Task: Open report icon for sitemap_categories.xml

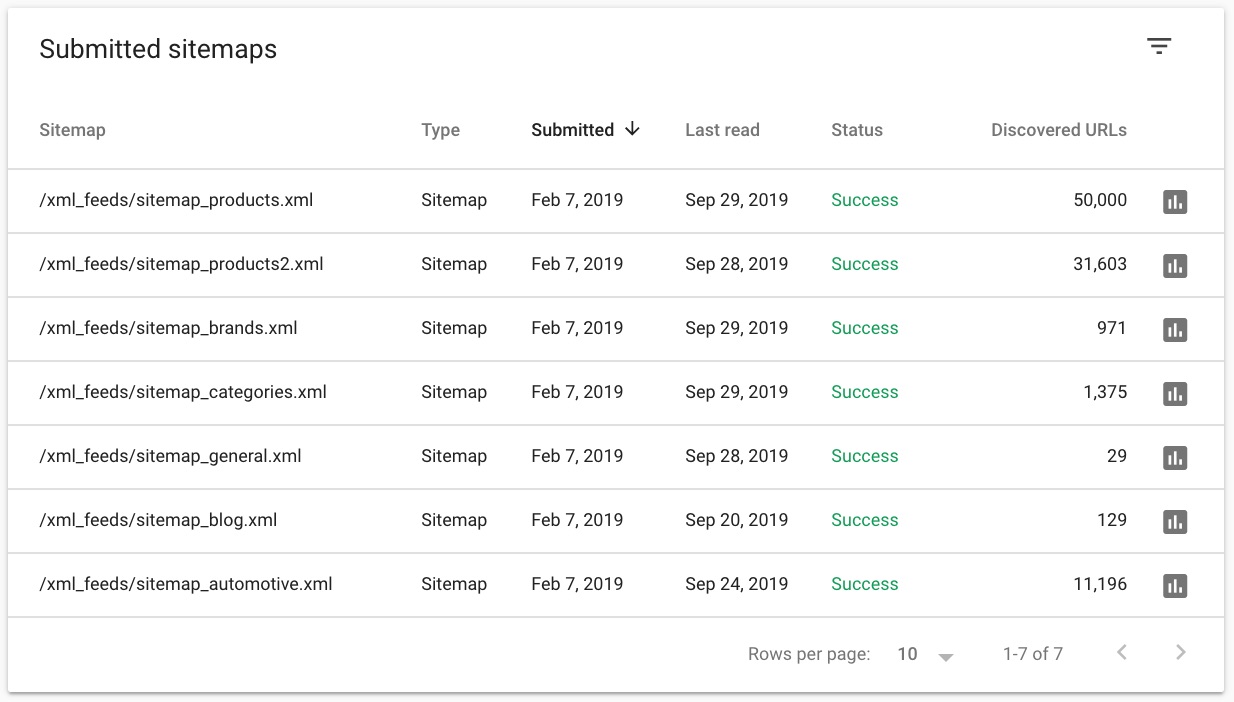Action: tap(1175, 392)
